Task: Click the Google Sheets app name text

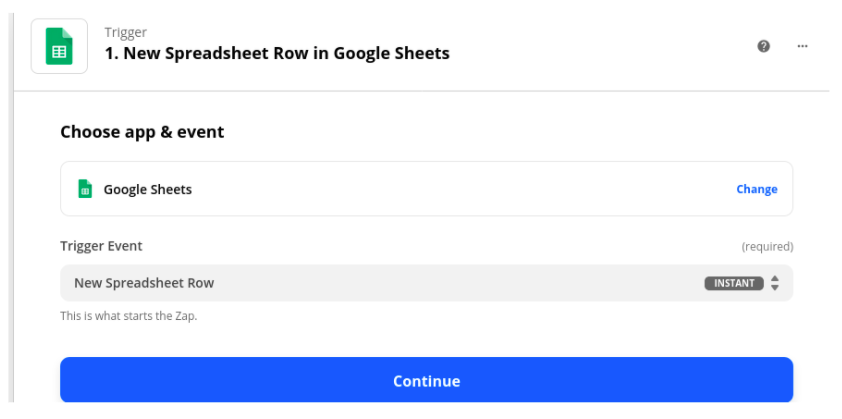Action: [148, 190]
